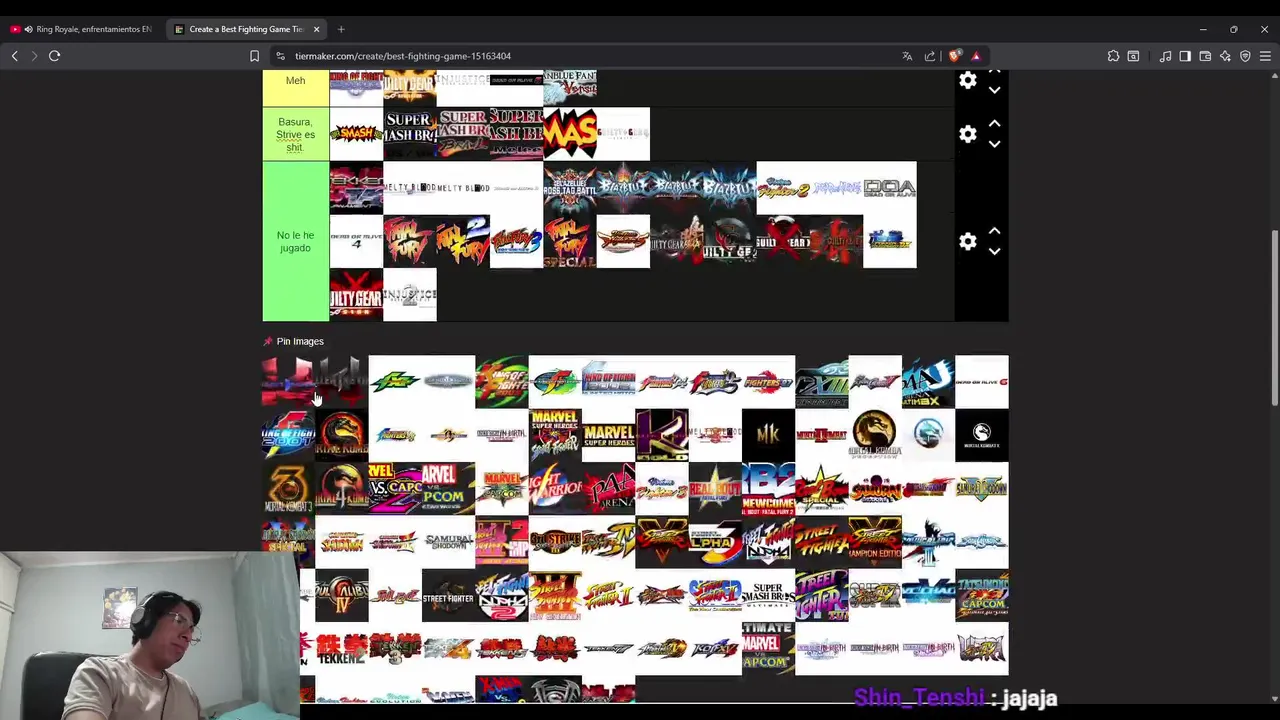Bookmark this tiermaker page
Viewport: 1280px width, 720px height.
coord(254,56)
